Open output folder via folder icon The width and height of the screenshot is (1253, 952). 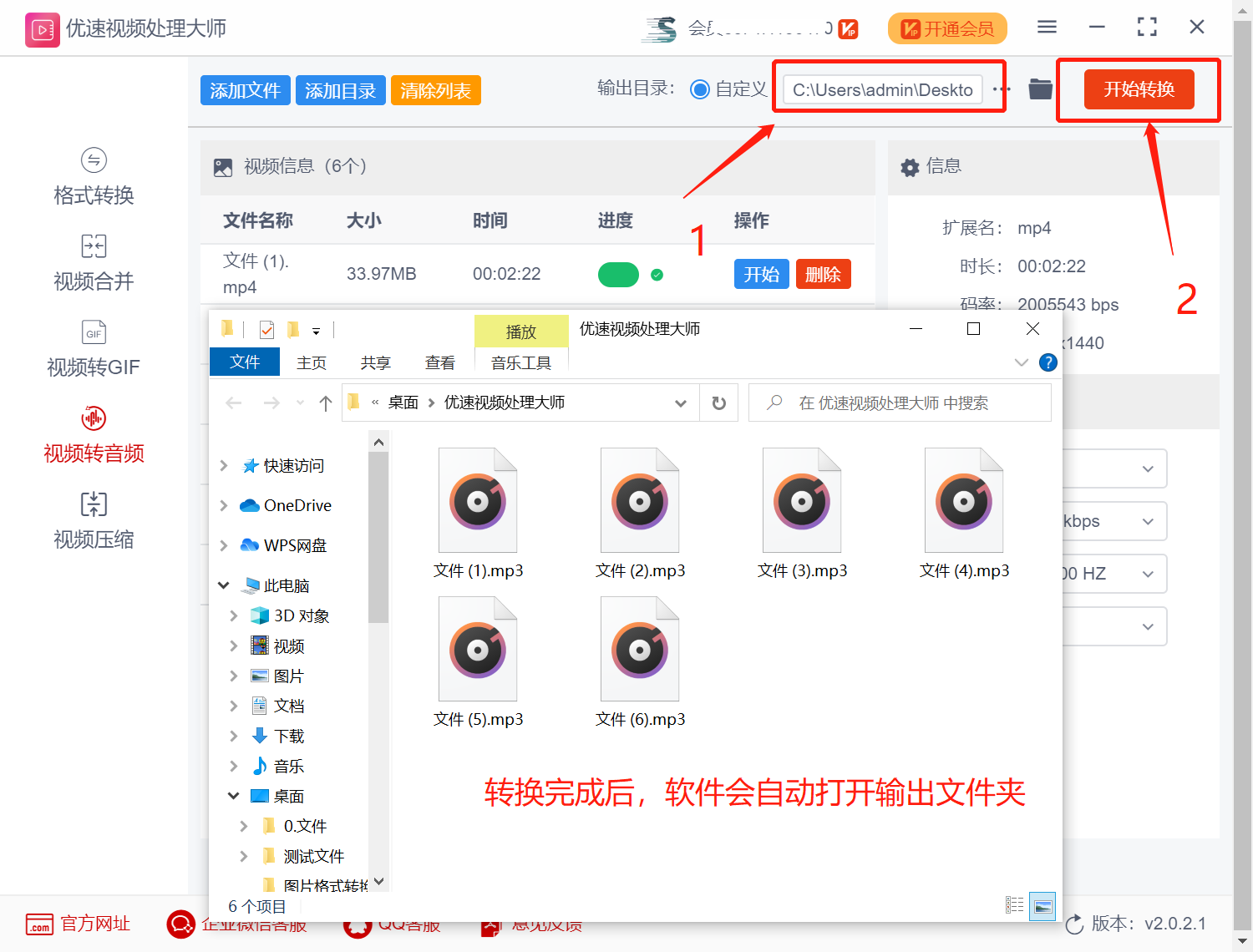click(1040, 89)
